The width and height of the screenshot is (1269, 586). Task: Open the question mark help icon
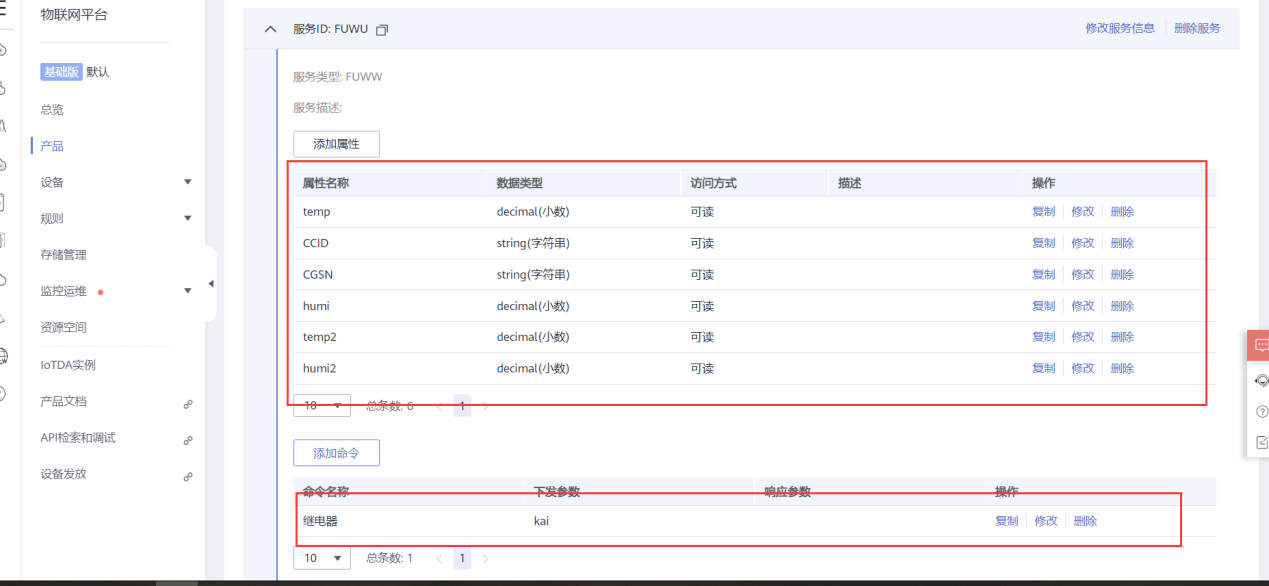[x=1261, y=411]
